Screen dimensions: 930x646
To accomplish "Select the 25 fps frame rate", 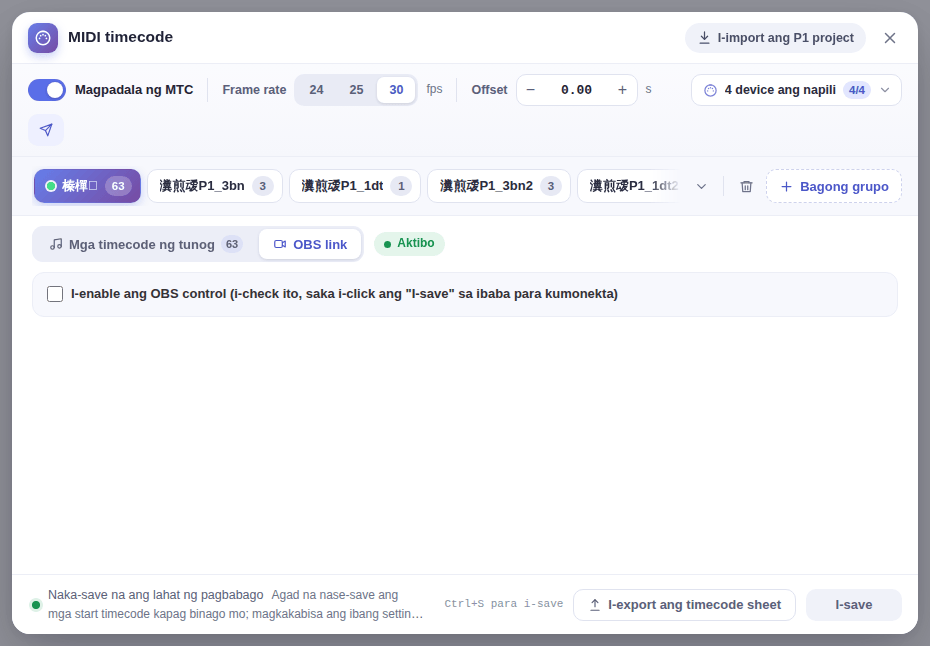I will click(x=356, y=90).
